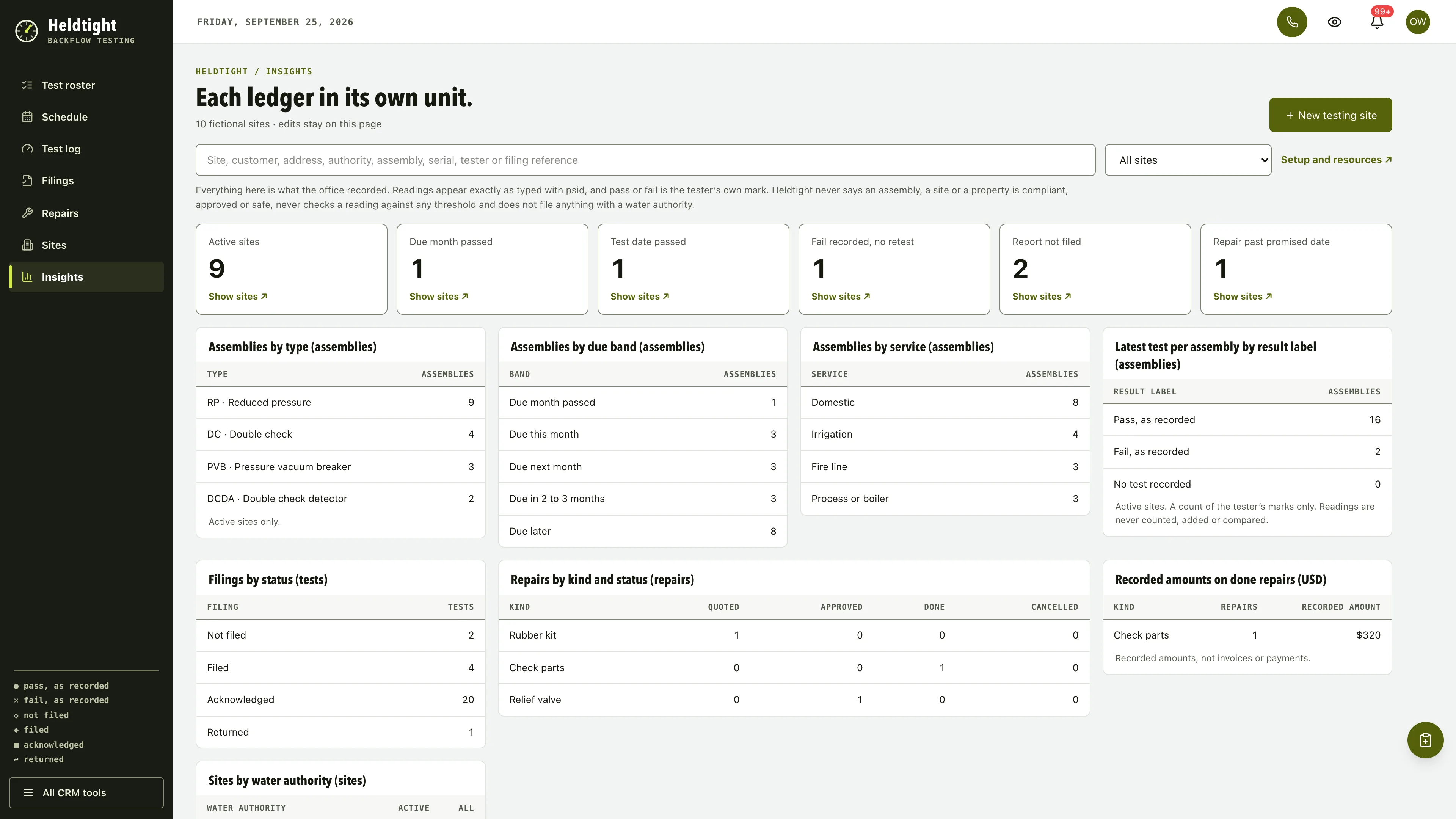Click Fire line service row
The height and width of the screenshot is (819, 1456).
(945, 467)
